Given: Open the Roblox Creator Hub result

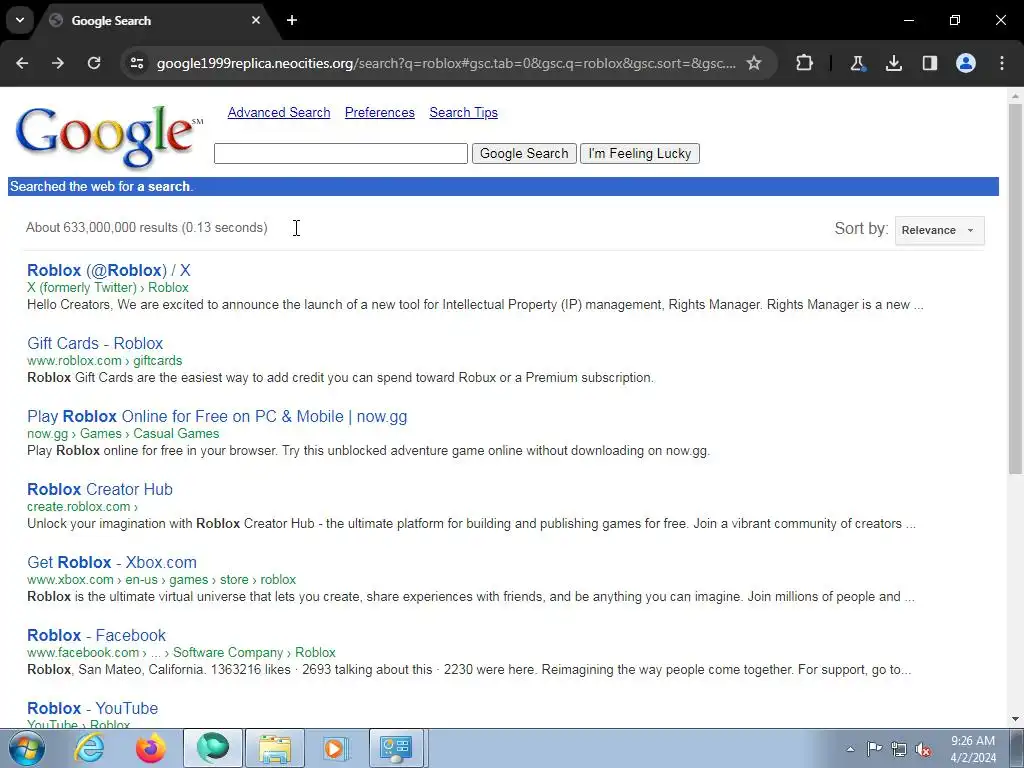Looking at the screenshot, I should 100,489.
